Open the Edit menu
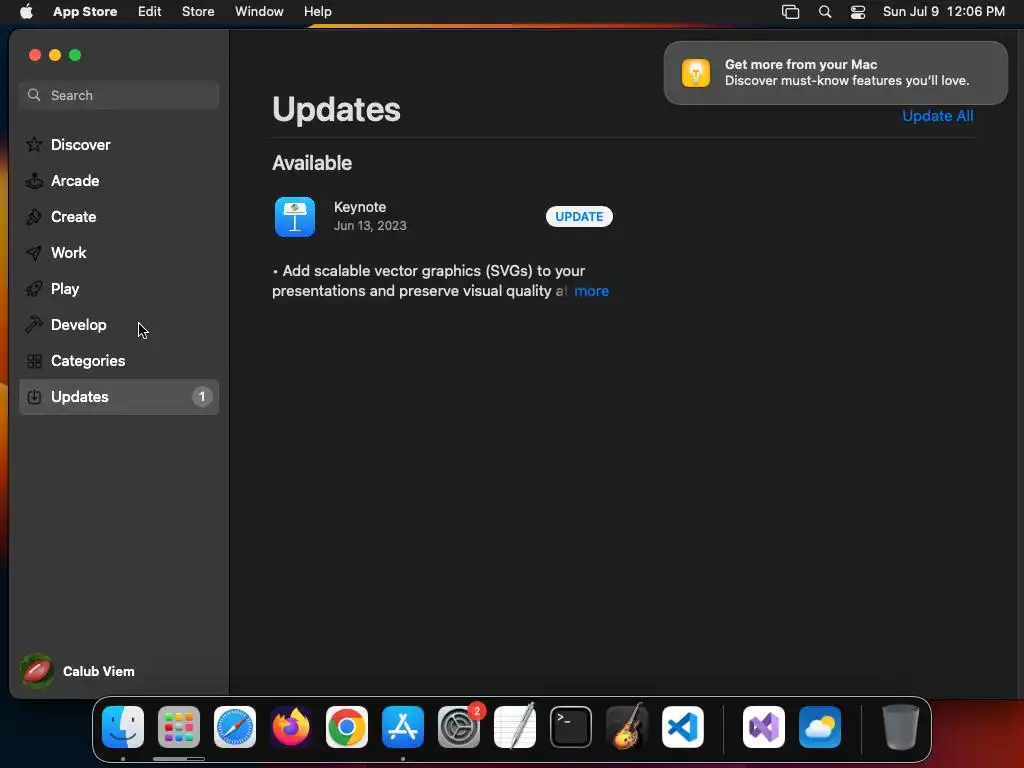The height and width of the screenshot is (768, 1024). tap(150, 11)
